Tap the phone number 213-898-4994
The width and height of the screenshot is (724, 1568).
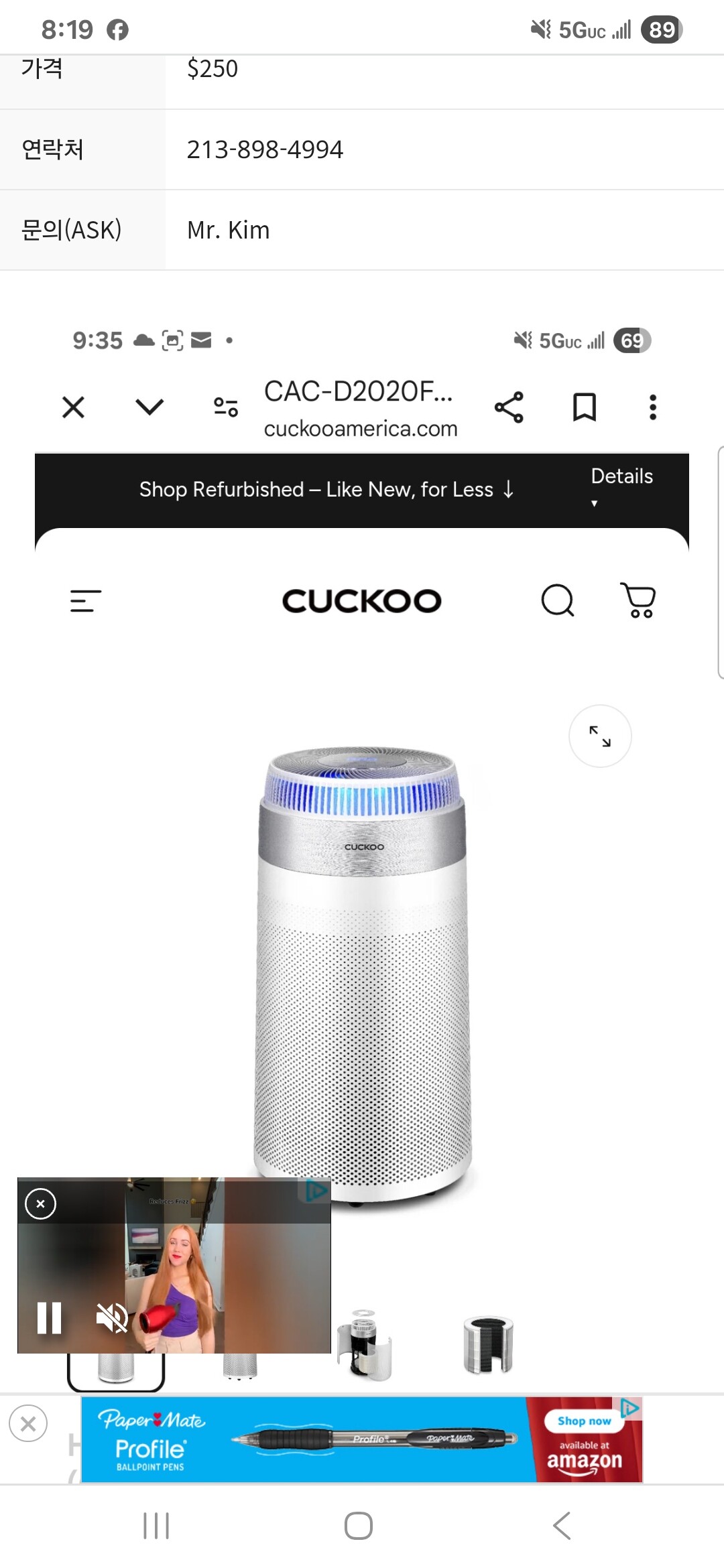pyautogui.click(x=265, y=149)
